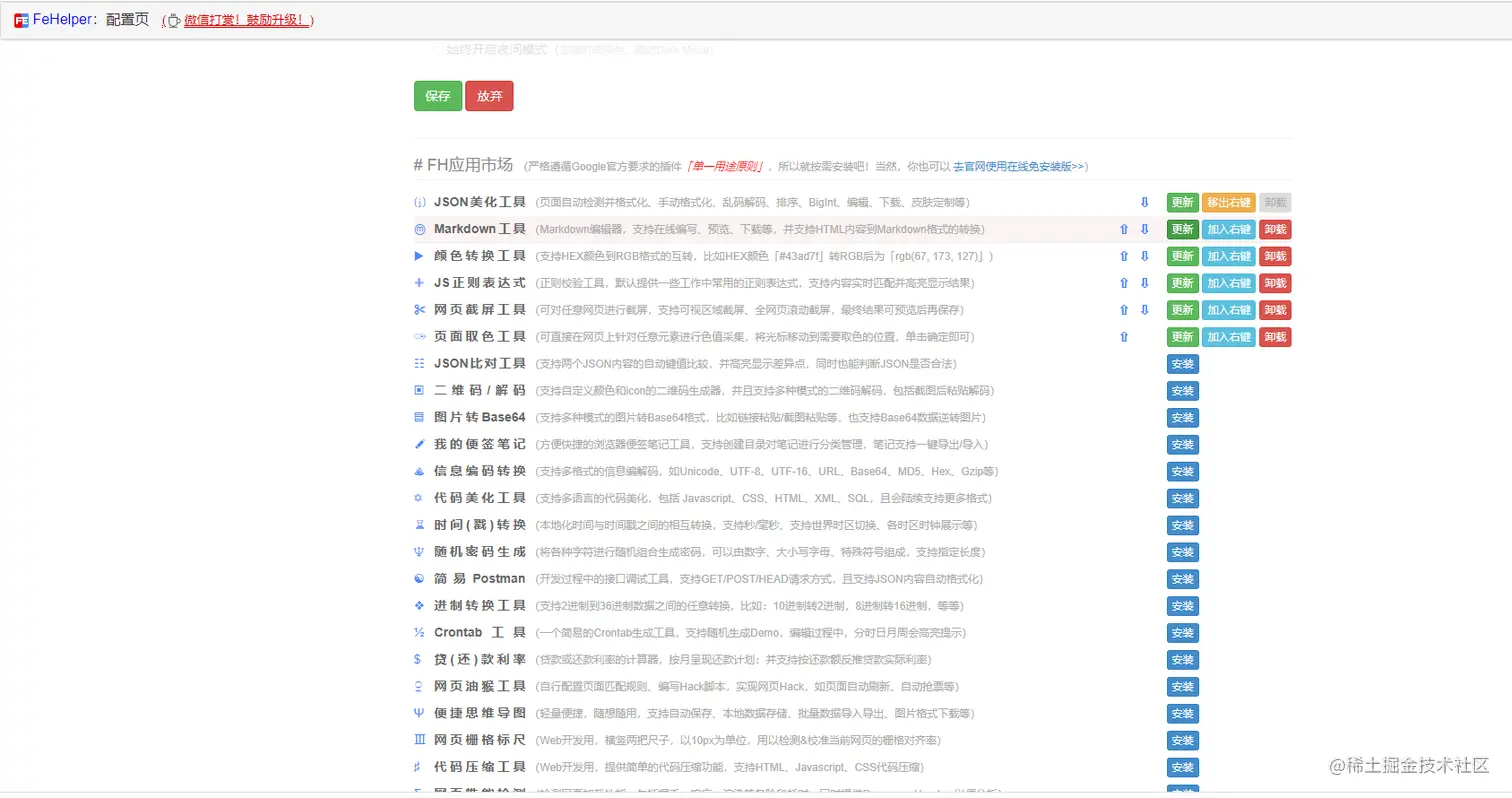Click 加入右键 for 网页截屏工具
Image resolution: width=1512 pixels, height=798 pixels.
tap(1228, 310)
